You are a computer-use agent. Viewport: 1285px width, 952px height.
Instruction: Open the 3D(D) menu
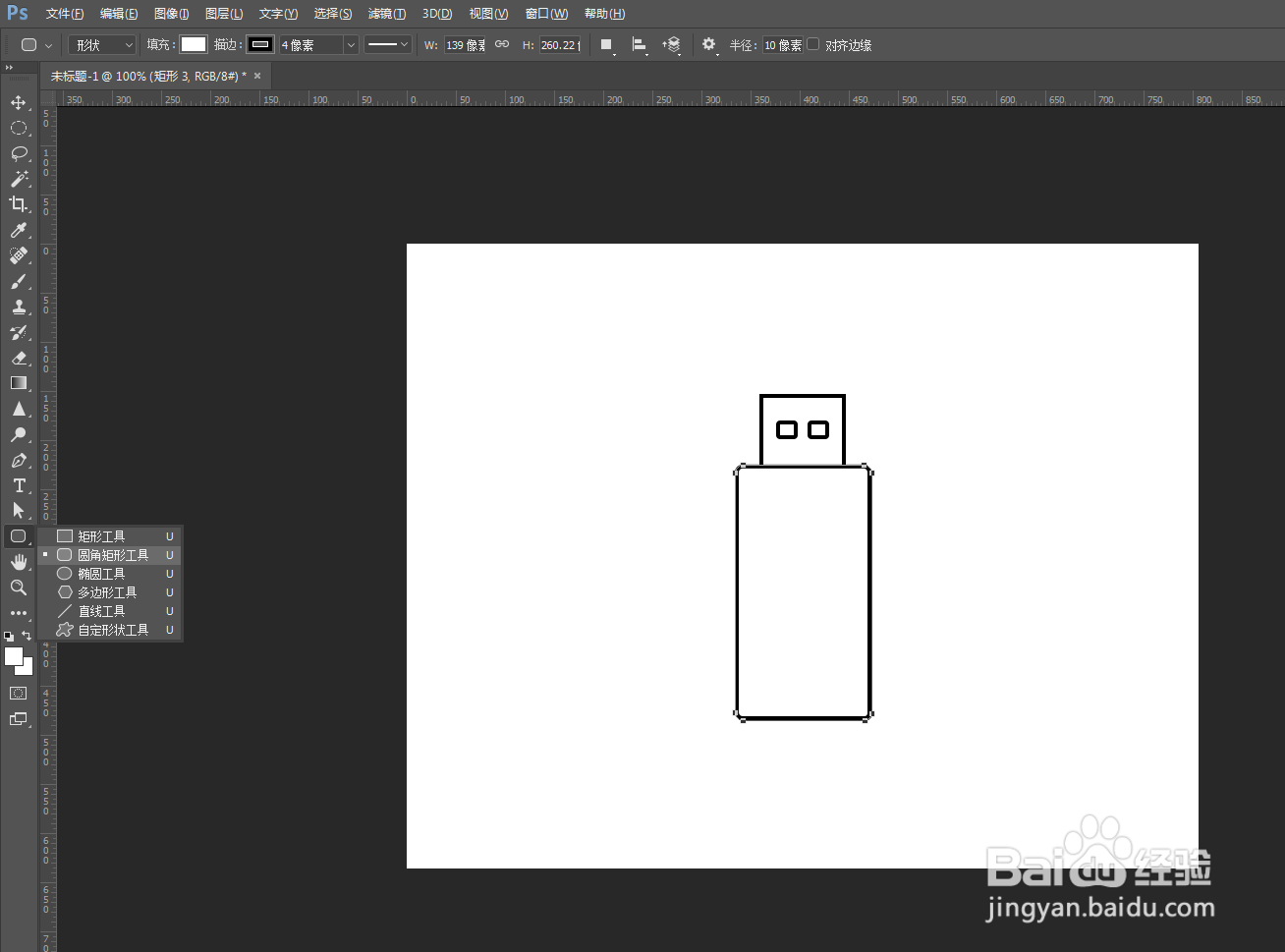tap(437, 14)
